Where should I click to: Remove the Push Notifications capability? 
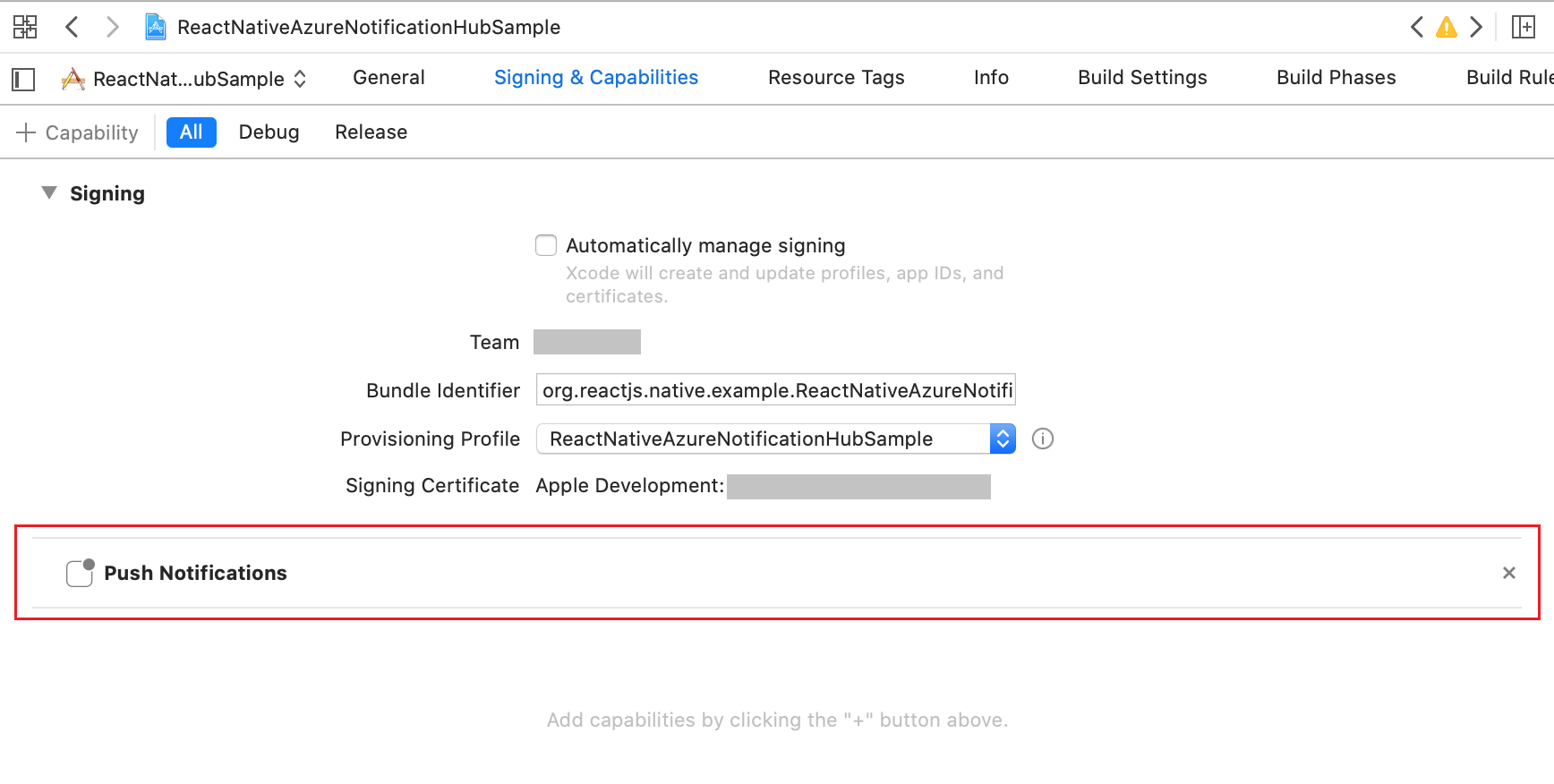[x=1509, y=573]
